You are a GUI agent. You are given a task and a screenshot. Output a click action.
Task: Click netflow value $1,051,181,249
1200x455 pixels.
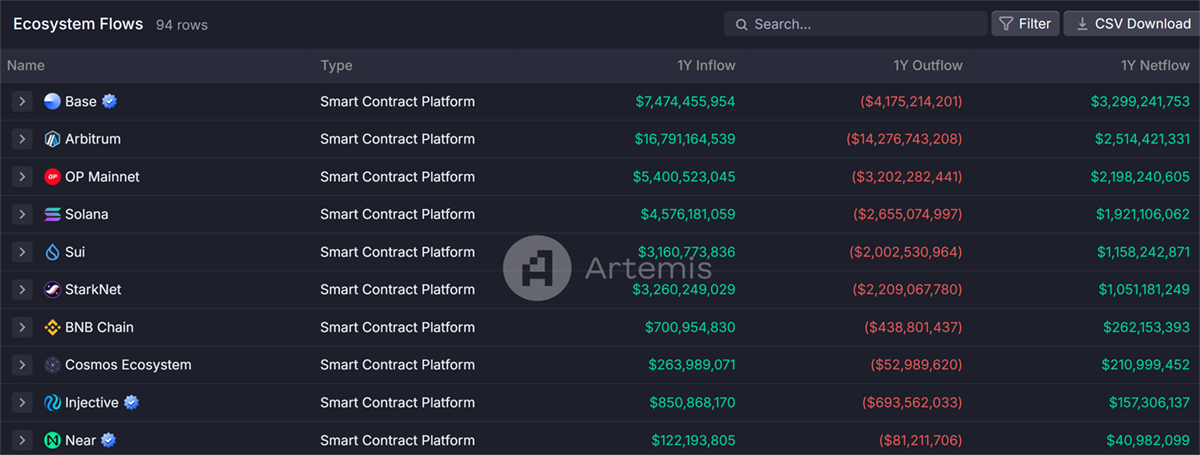point(1144,290)
